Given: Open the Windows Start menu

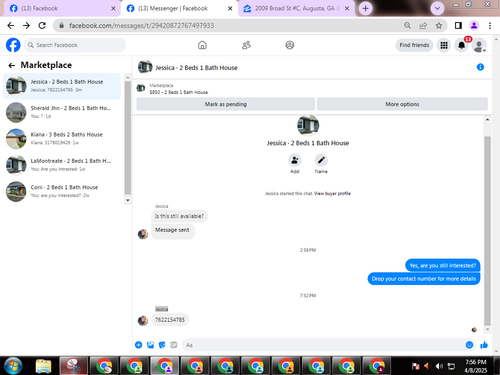Looking at the screenshot, I should click(13, 366).
